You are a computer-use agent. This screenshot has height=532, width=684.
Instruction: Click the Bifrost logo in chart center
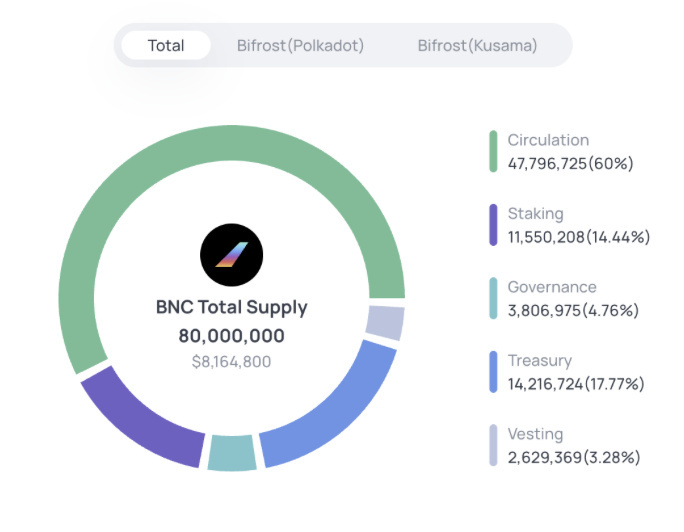tap(232, 255)
